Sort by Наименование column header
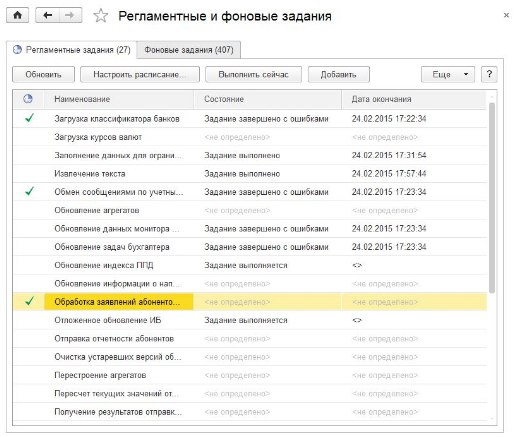Screen dimensions: 515x437 [x=119, y=99]
